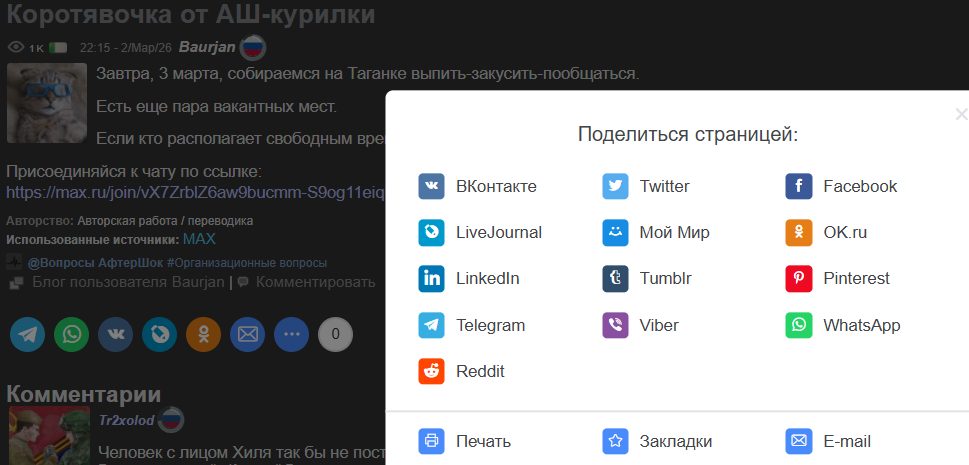Select Мой Мир sharing option
Viewport: 969px width, 465px height.
click(x=655, y=233)
